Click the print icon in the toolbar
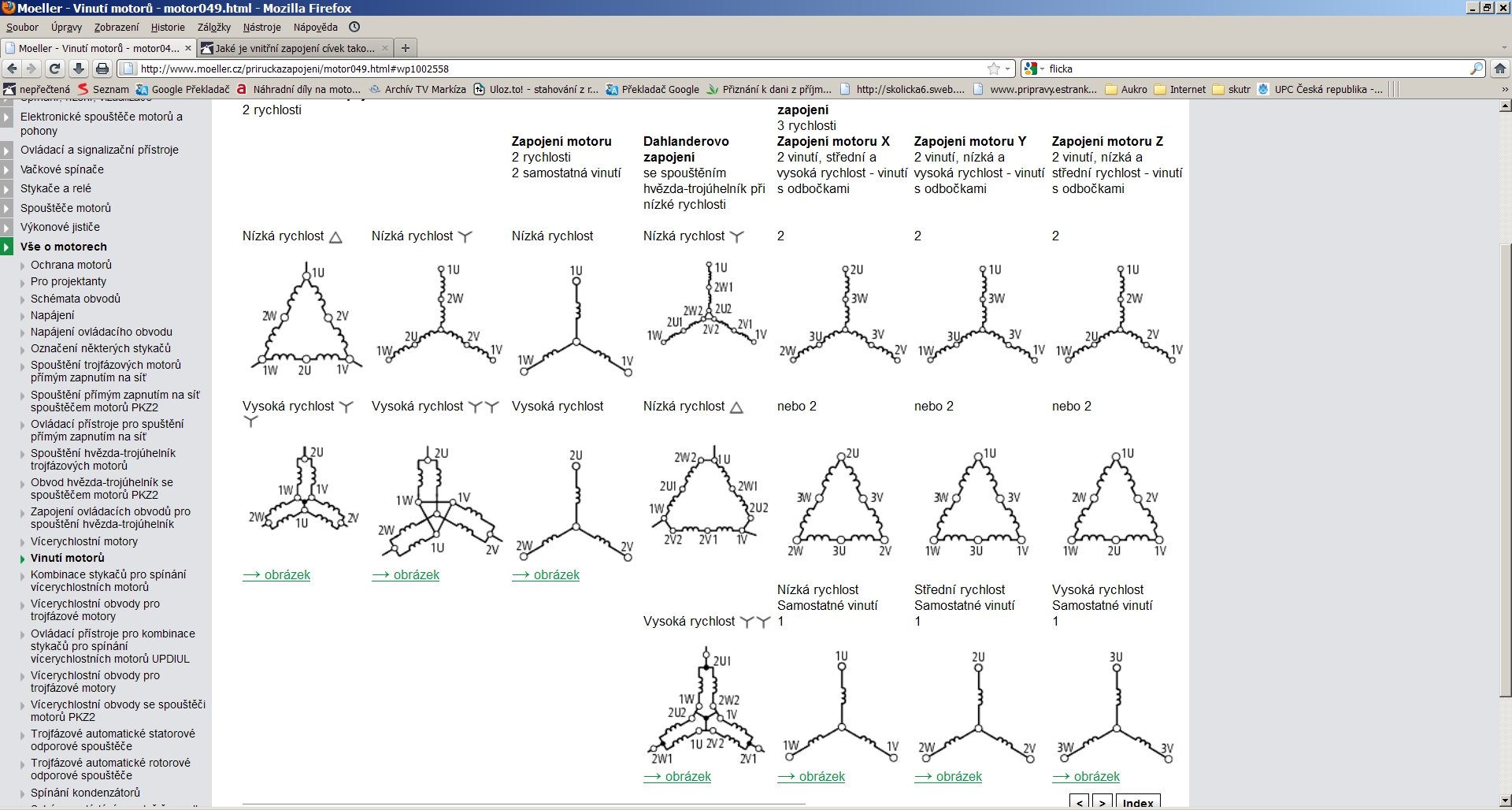The height and width of the screenshot is (810, 1512). (x=102, y=69)
